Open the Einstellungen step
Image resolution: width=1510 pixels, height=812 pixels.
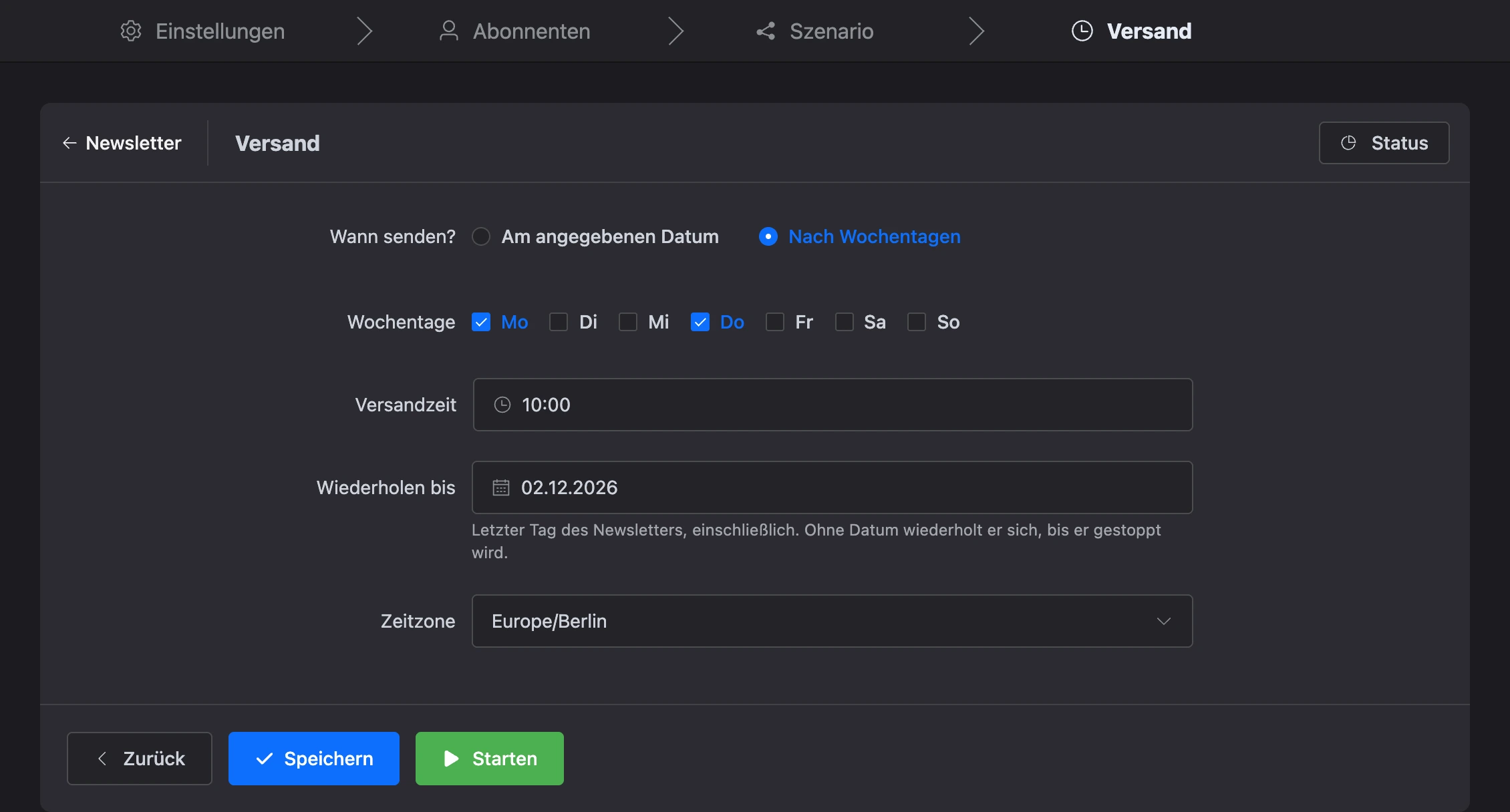pos(202,31)
